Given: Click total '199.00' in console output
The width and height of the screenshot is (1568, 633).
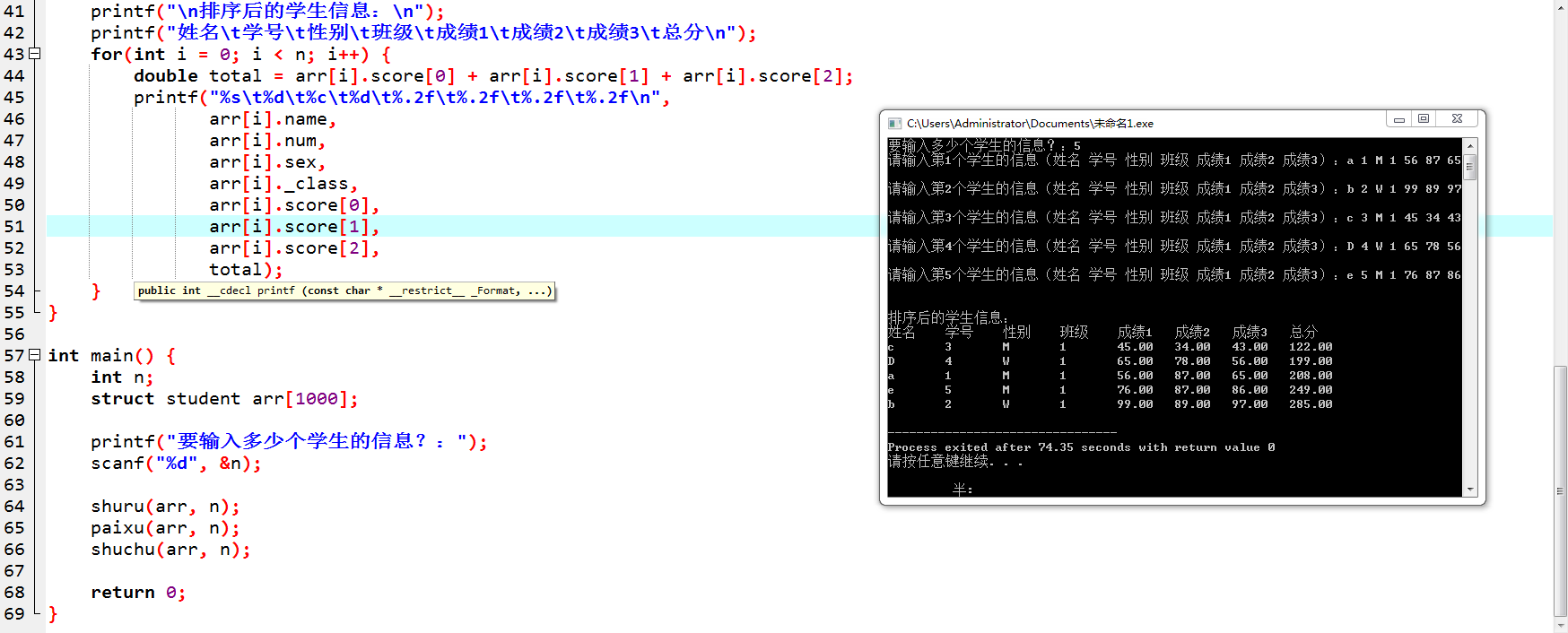Looking at the screenshot, I should 1311,360.
